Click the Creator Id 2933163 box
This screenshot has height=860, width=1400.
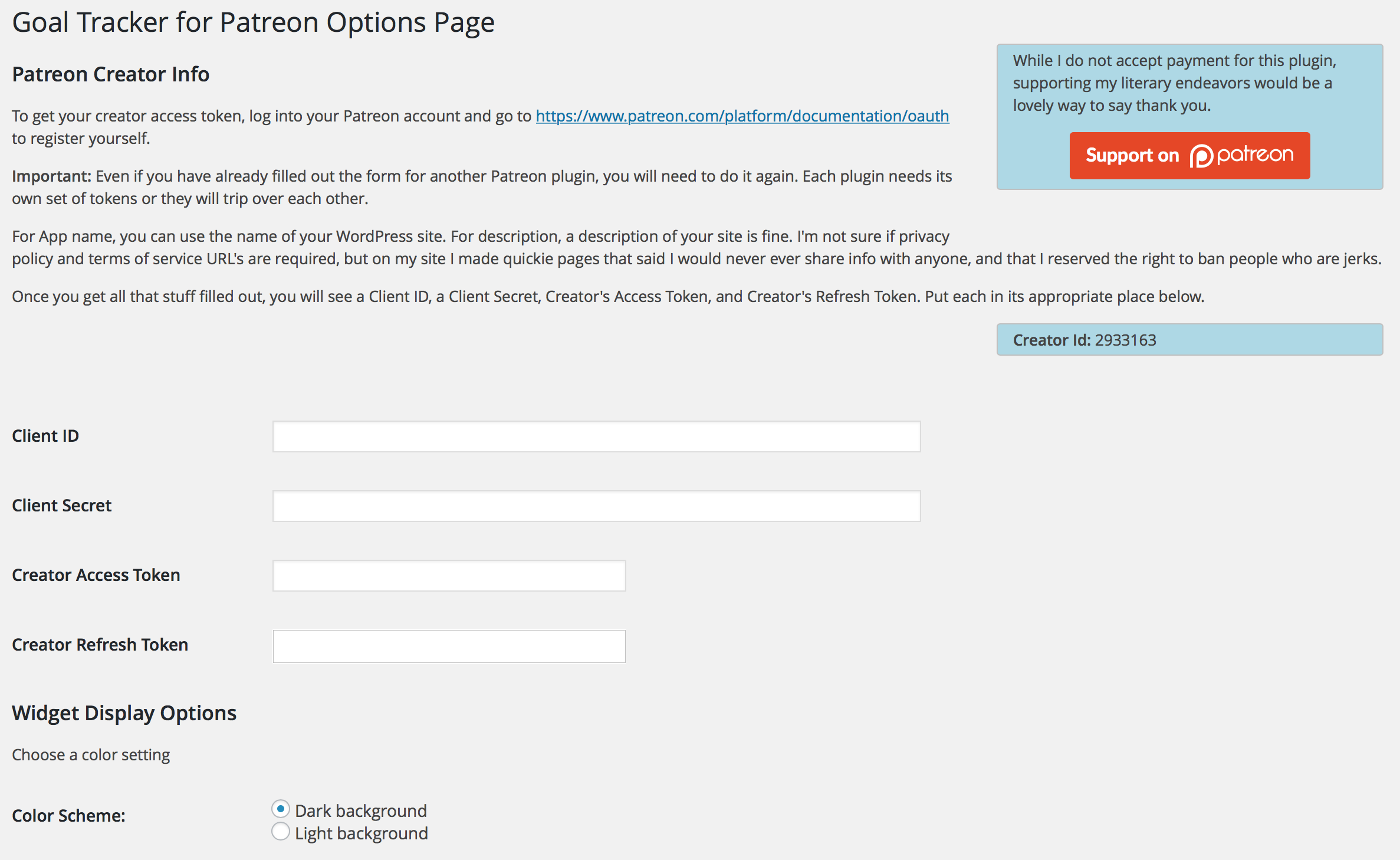point(1189,340)
